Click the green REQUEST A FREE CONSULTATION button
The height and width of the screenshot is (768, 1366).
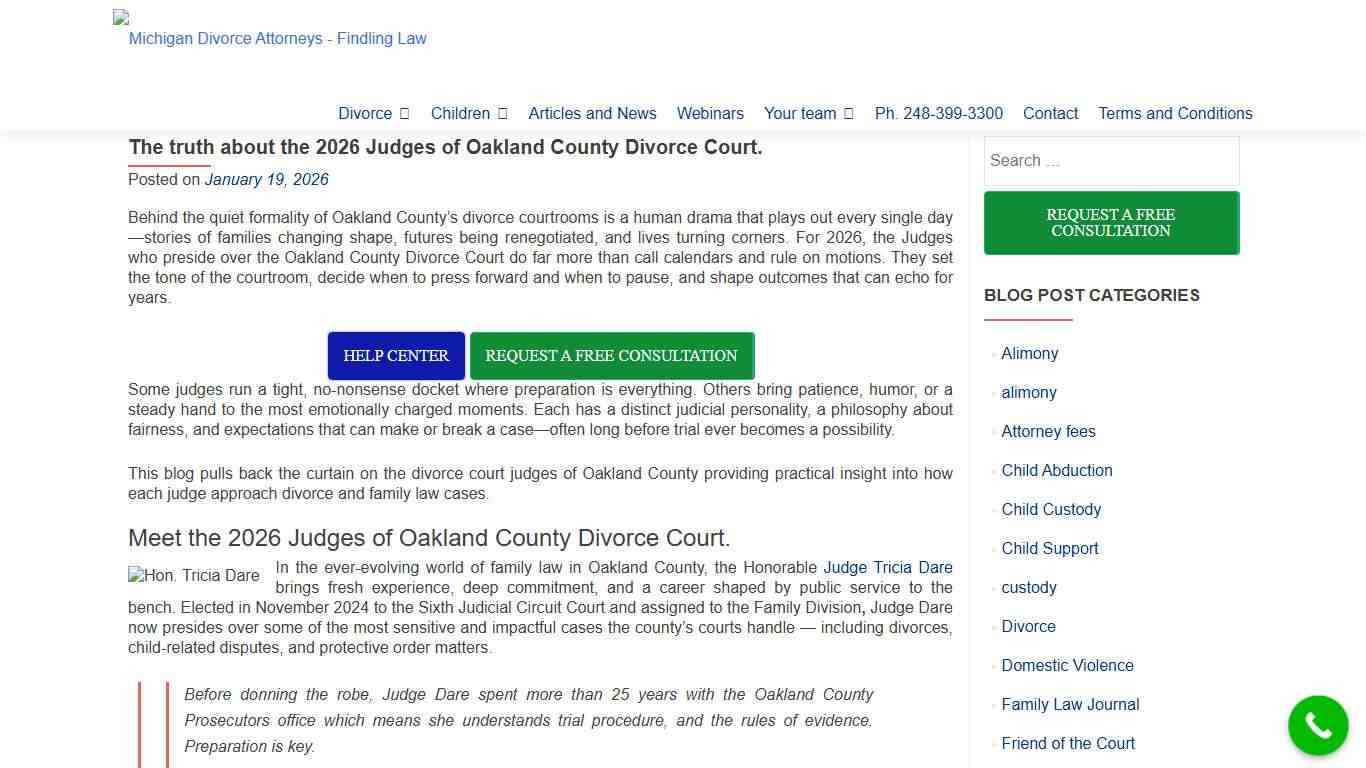(x=611, y=355)
